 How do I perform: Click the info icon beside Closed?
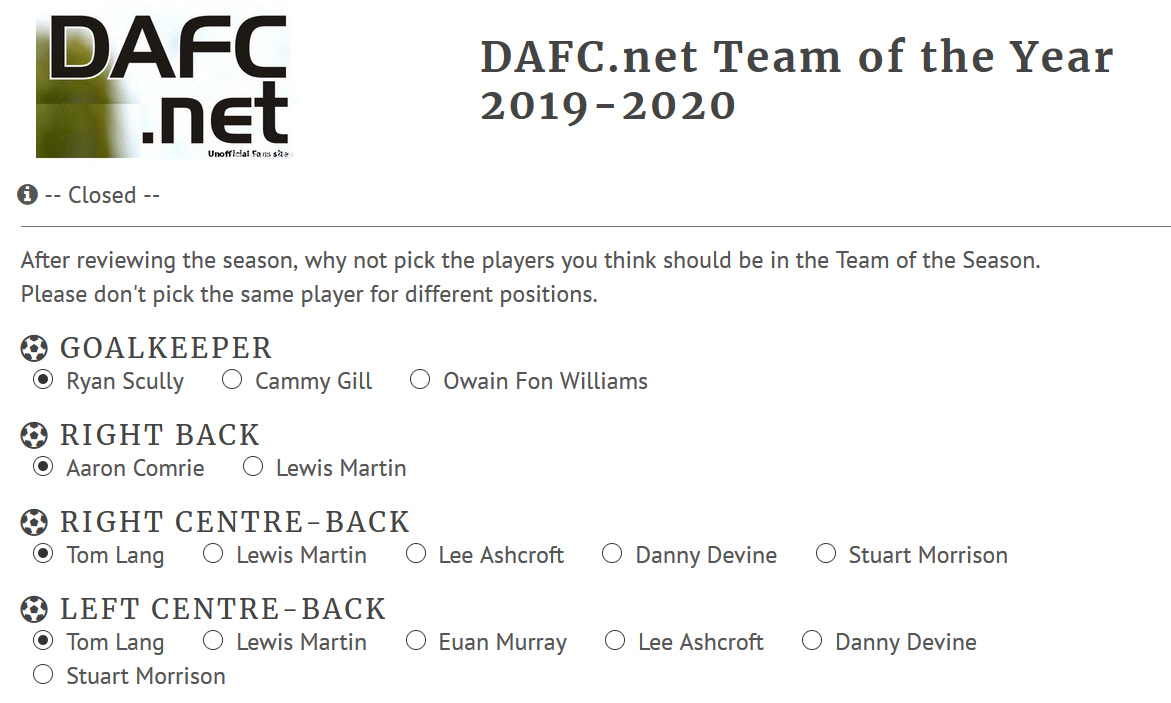[27, 195]
